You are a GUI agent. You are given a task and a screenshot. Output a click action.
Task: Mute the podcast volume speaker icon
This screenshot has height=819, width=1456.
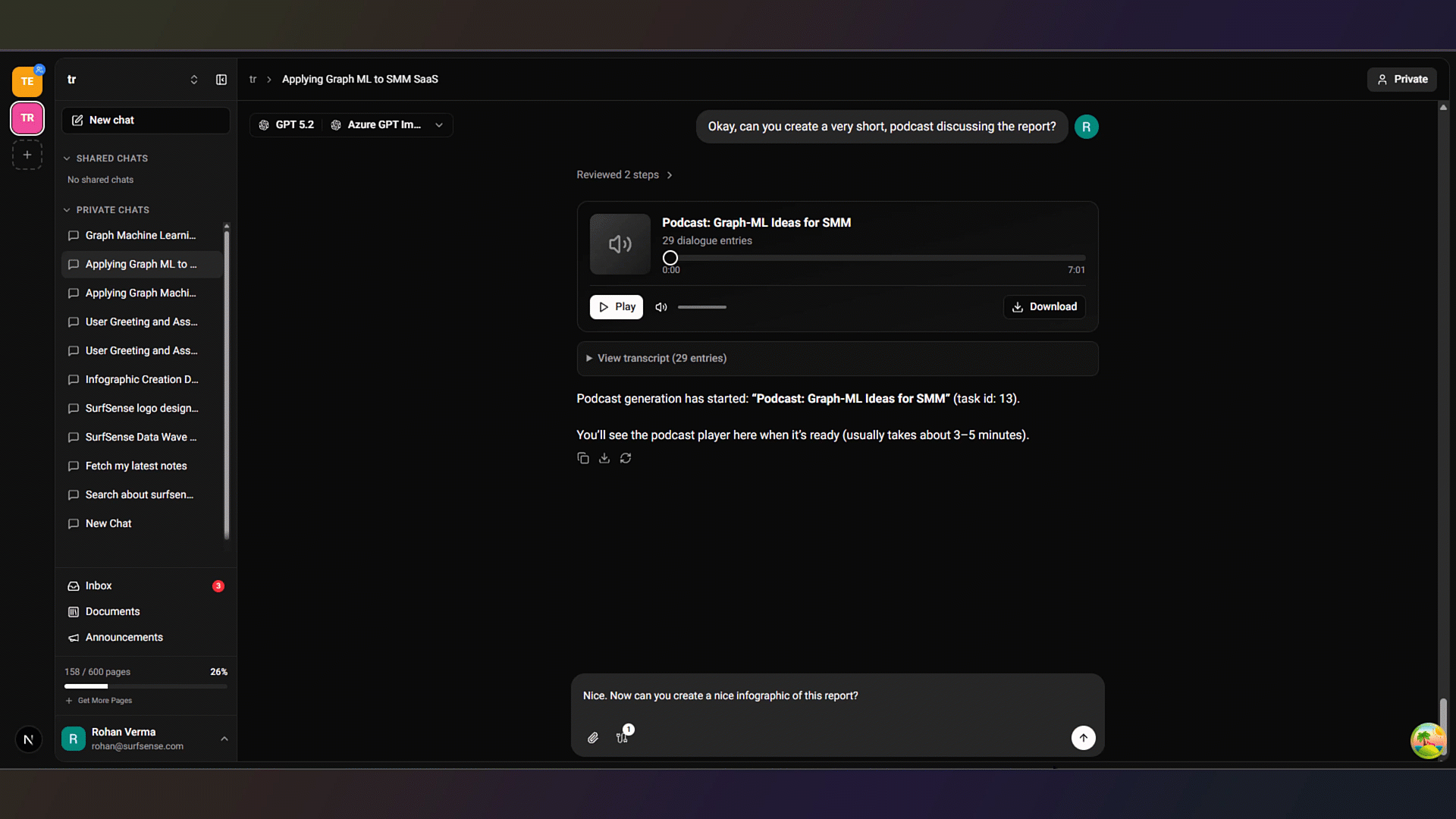tap(661, 307)
